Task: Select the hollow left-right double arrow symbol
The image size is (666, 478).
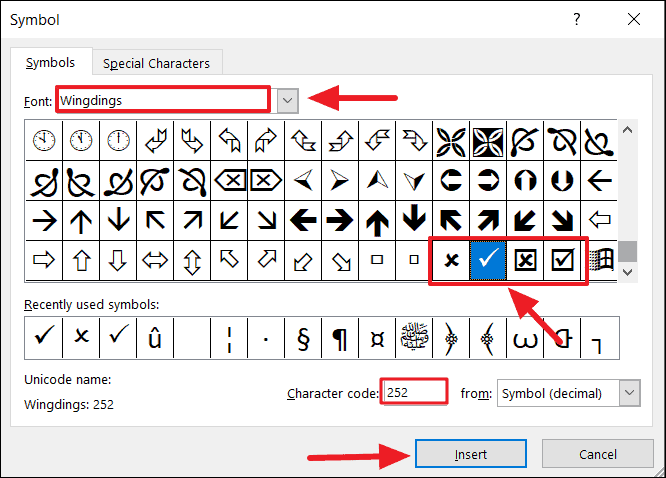Action: pyautogui.click(x=155, y=260)
